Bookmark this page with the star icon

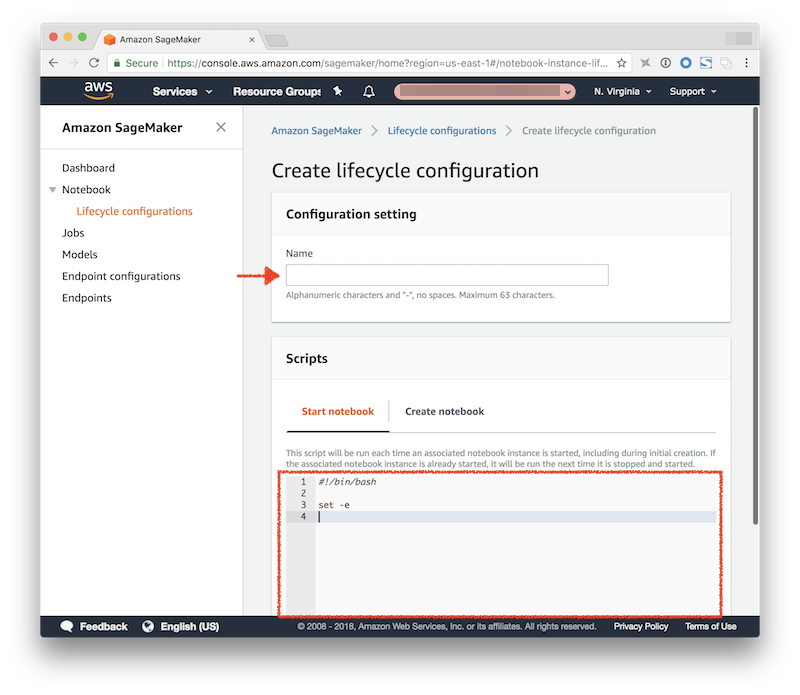point(621,63)
